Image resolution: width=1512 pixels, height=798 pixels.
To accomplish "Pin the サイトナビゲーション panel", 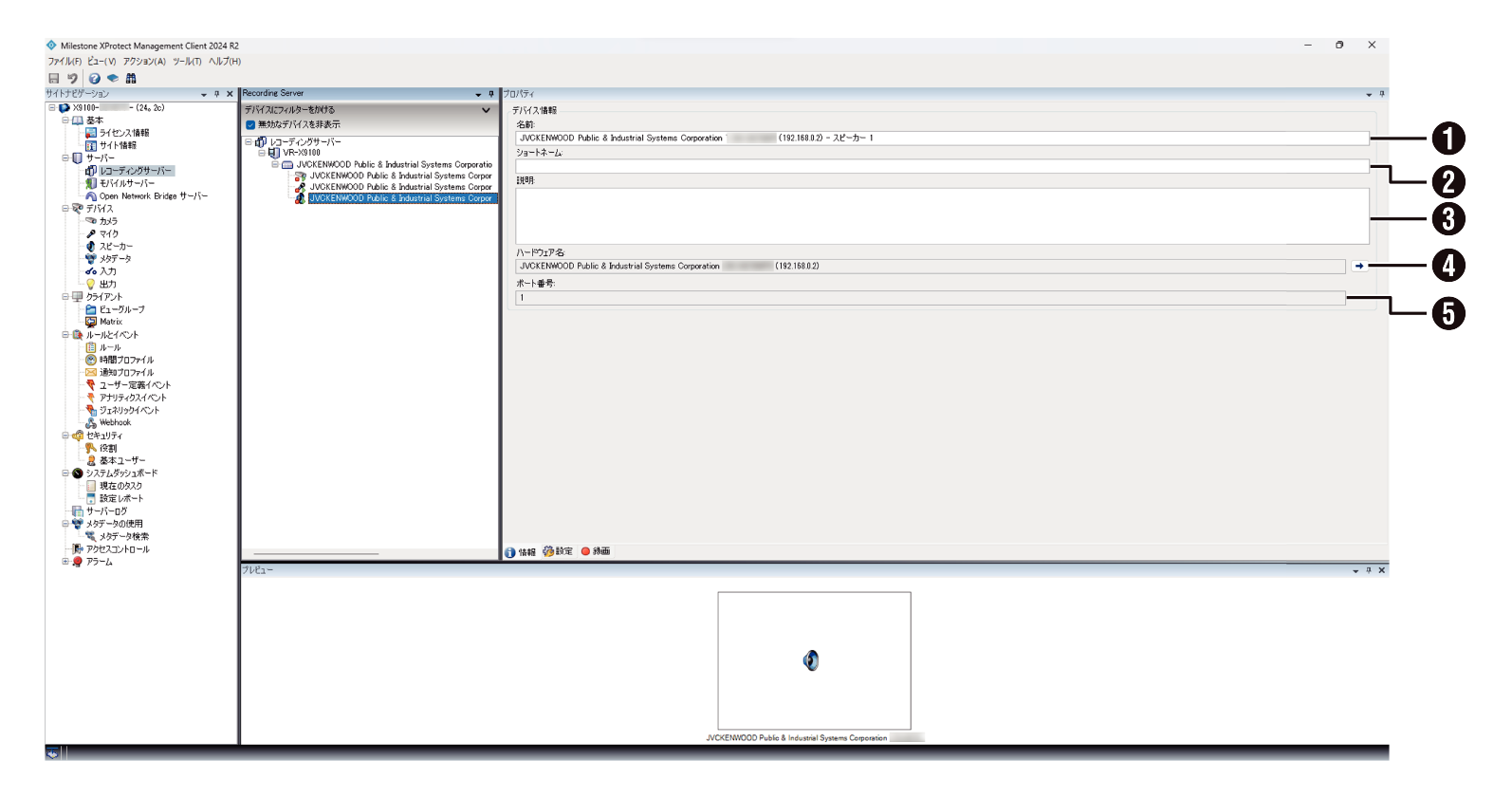I will click(x=216, y=94).
